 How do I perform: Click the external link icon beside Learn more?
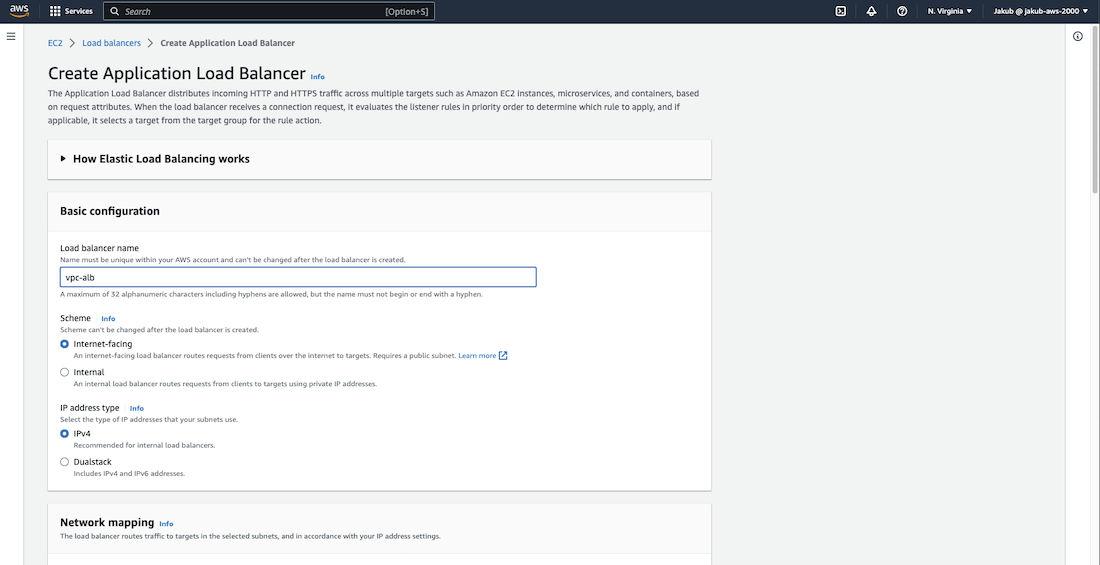[503, 355]
